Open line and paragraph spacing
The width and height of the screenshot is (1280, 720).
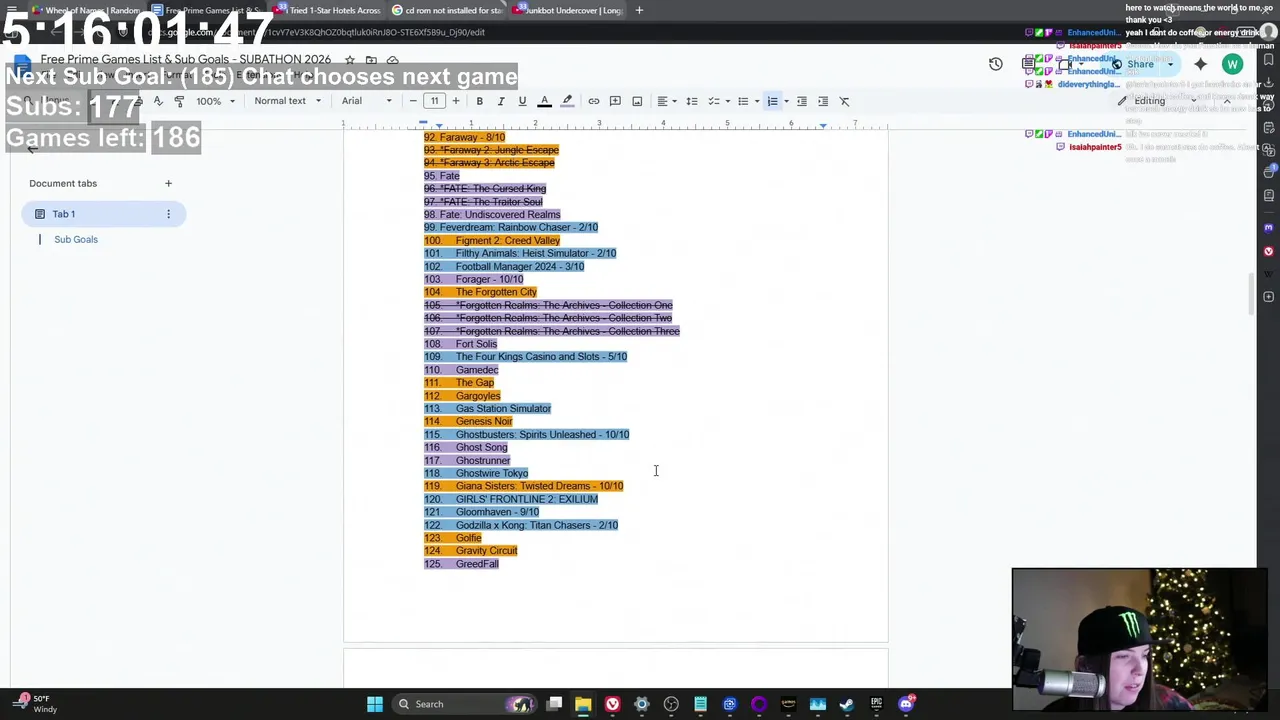click(x=691, y=101)
